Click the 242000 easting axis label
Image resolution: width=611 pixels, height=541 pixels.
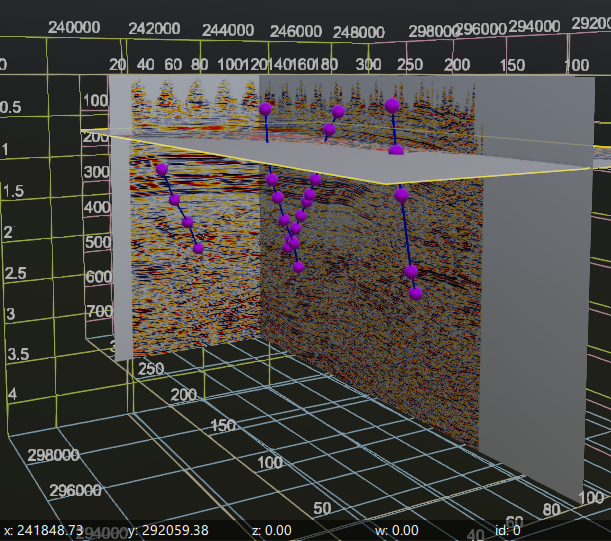154,29
